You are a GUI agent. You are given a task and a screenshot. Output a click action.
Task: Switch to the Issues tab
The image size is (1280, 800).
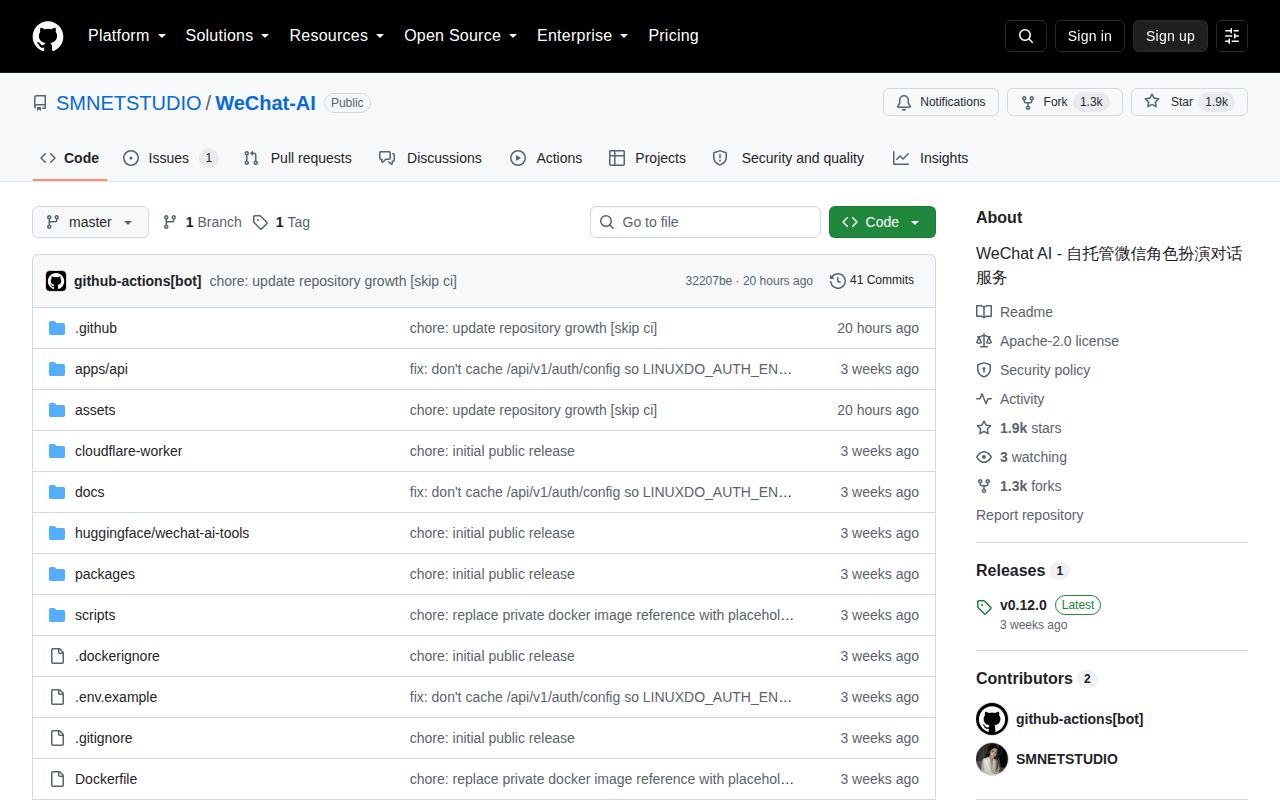point(170,158)
